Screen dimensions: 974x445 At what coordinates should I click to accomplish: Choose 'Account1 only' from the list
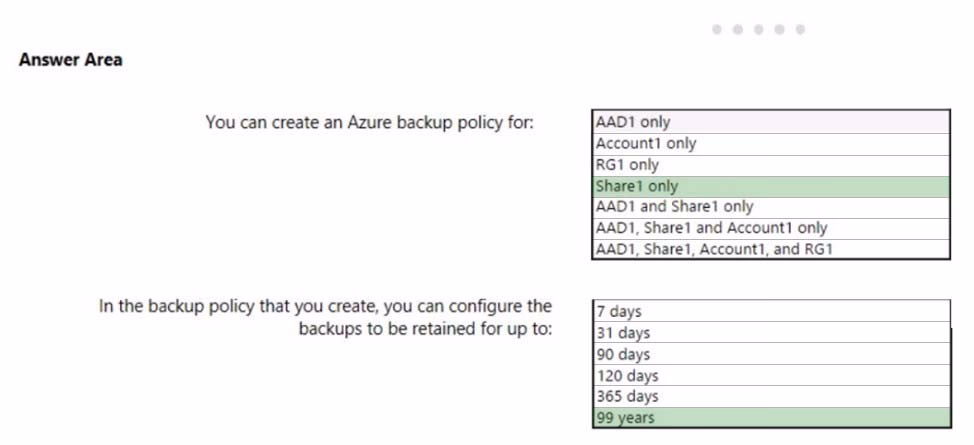click(x=771, y=144)
